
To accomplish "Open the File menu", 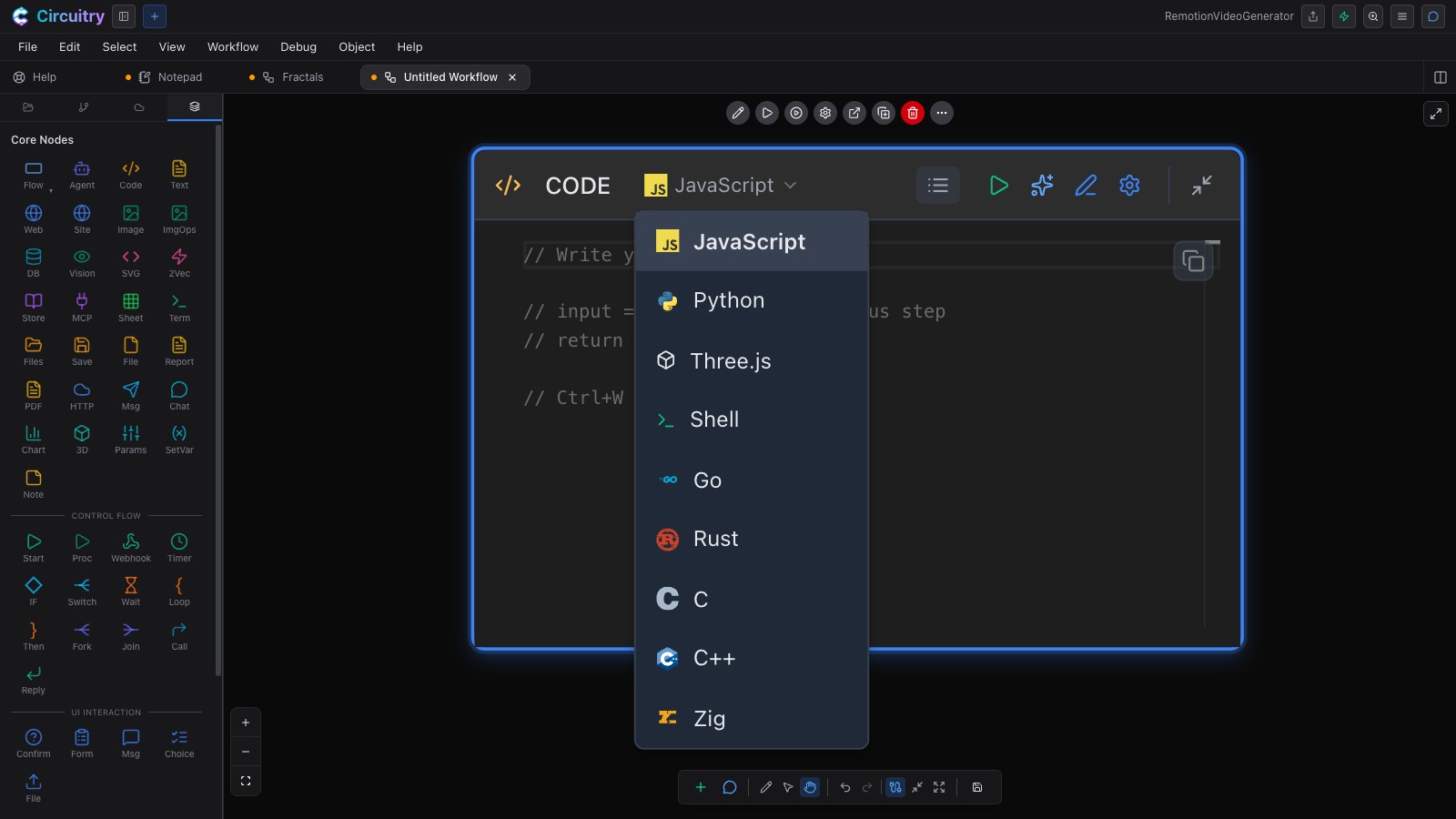I will pos(28,47).
